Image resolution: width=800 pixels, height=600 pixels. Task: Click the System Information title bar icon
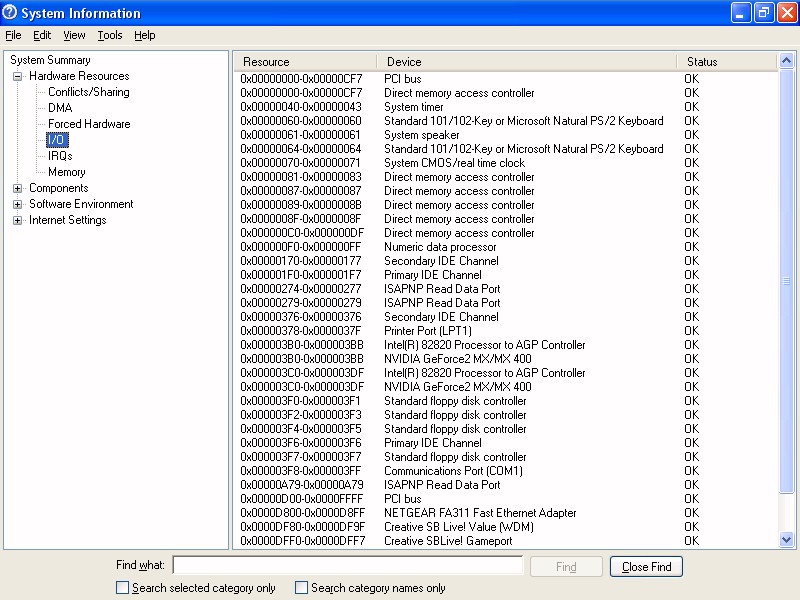(9, 12)
